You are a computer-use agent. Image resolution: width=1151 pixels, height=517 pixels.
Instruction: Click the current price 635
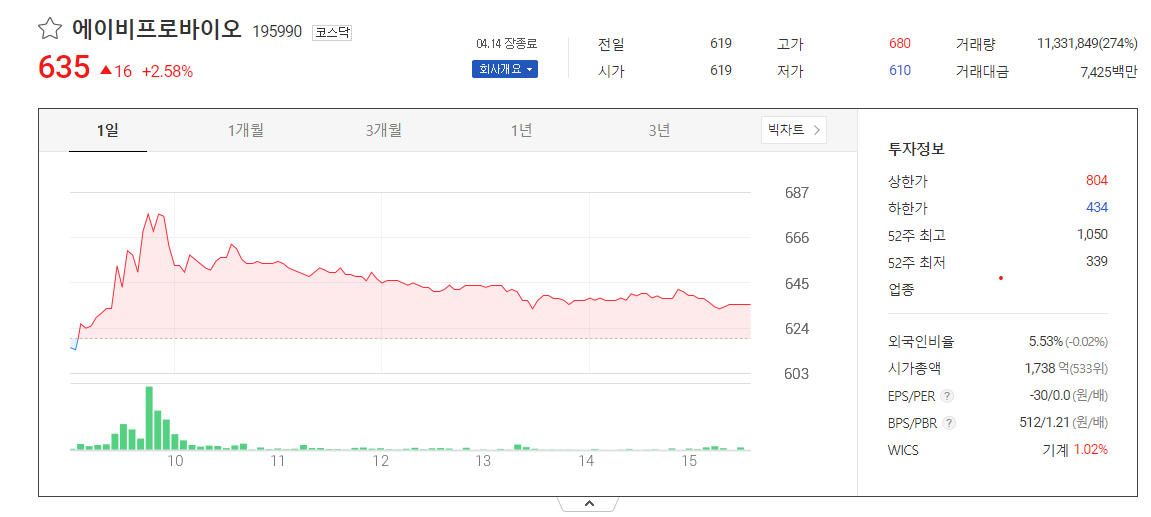(x=64, y=68)
